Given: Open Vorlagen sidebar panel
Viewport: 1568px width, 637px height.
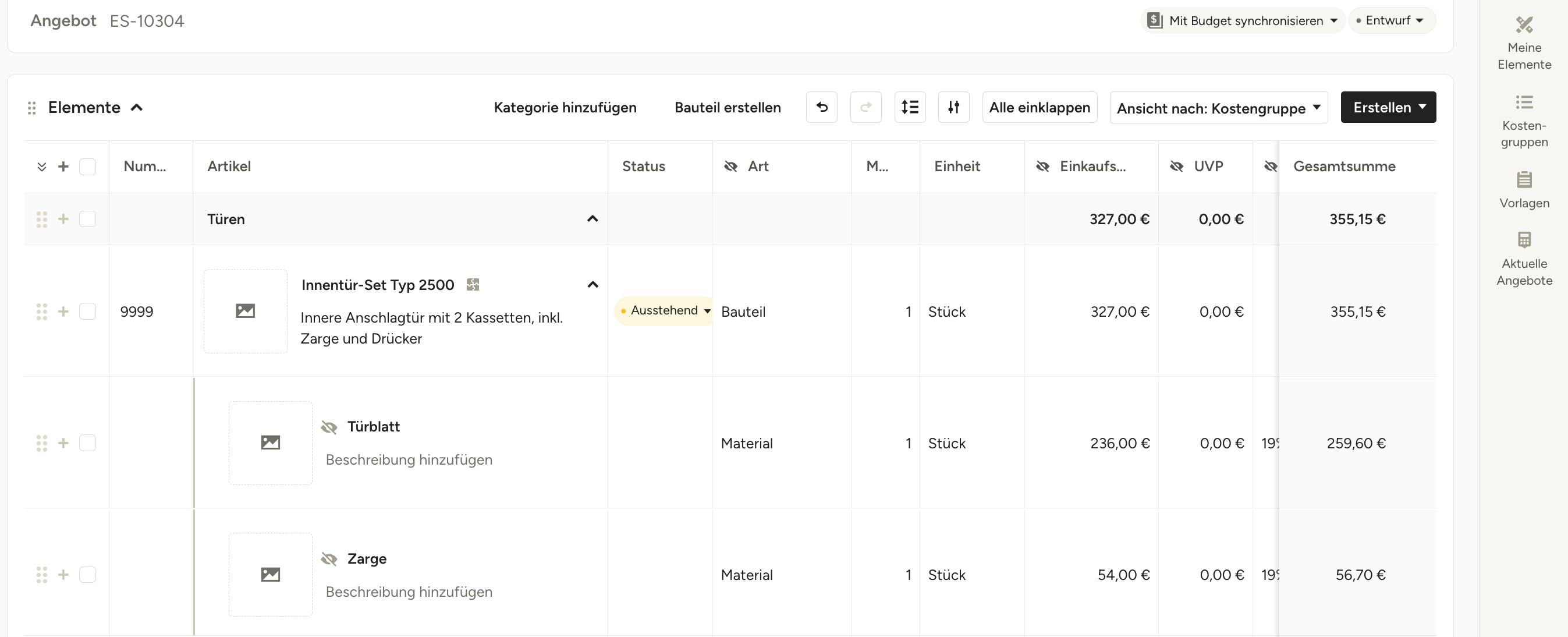Looking at the screenshot, I should point(1524,190).
